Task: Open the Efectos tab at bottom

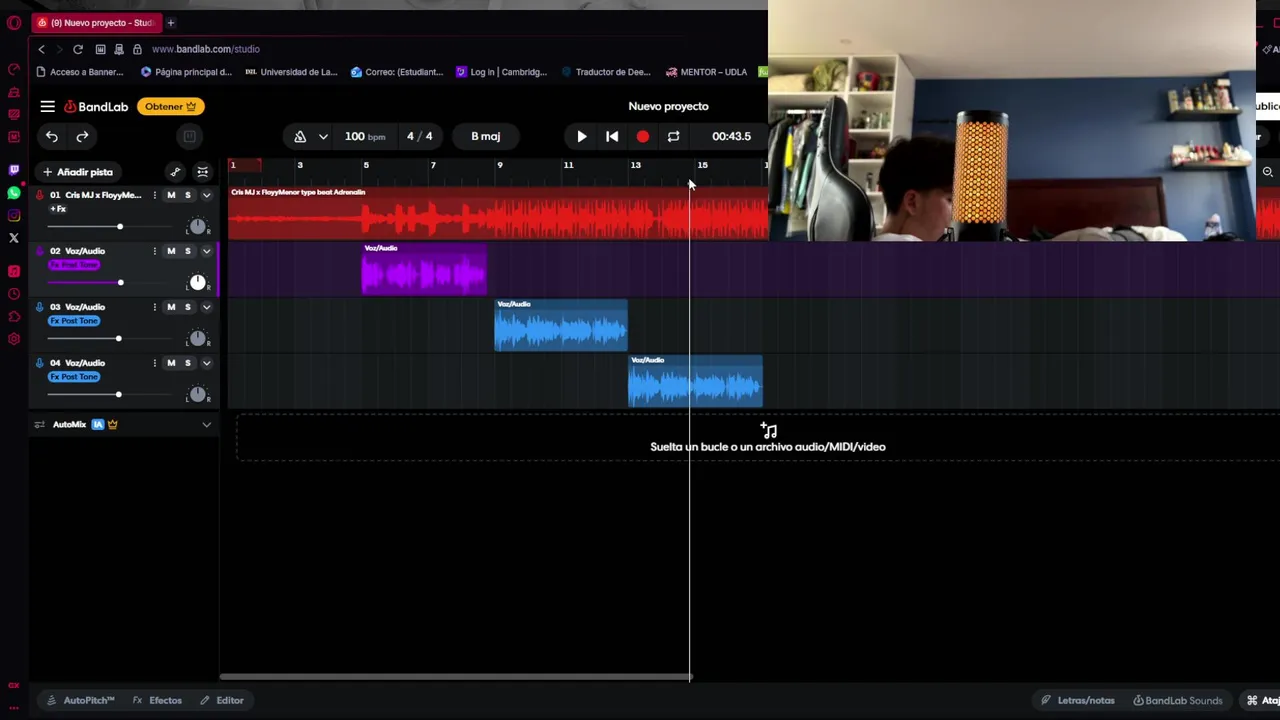Action: (158, 700)
